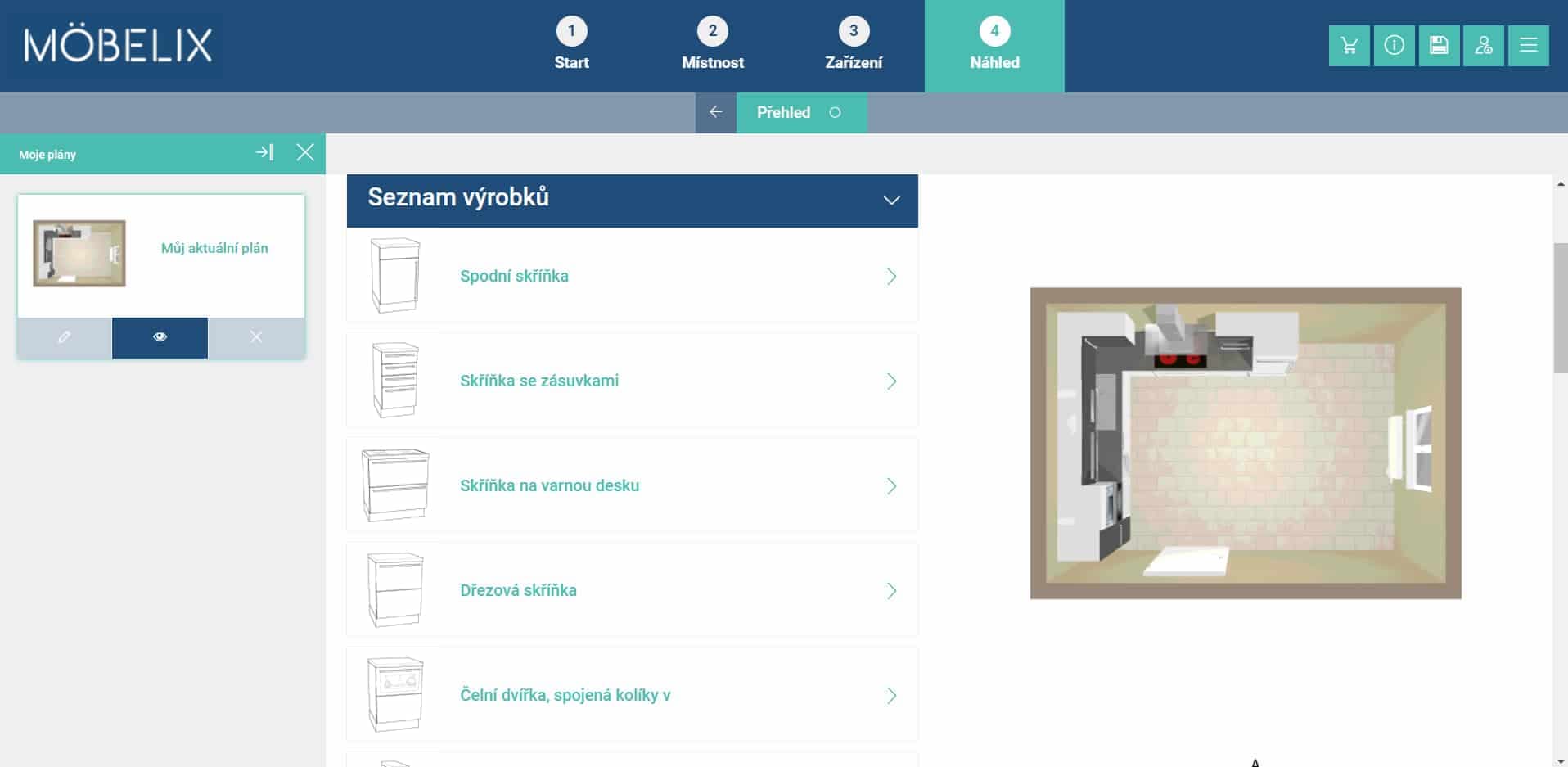Go to step 3 Zařízení

[x=854, y=46]
